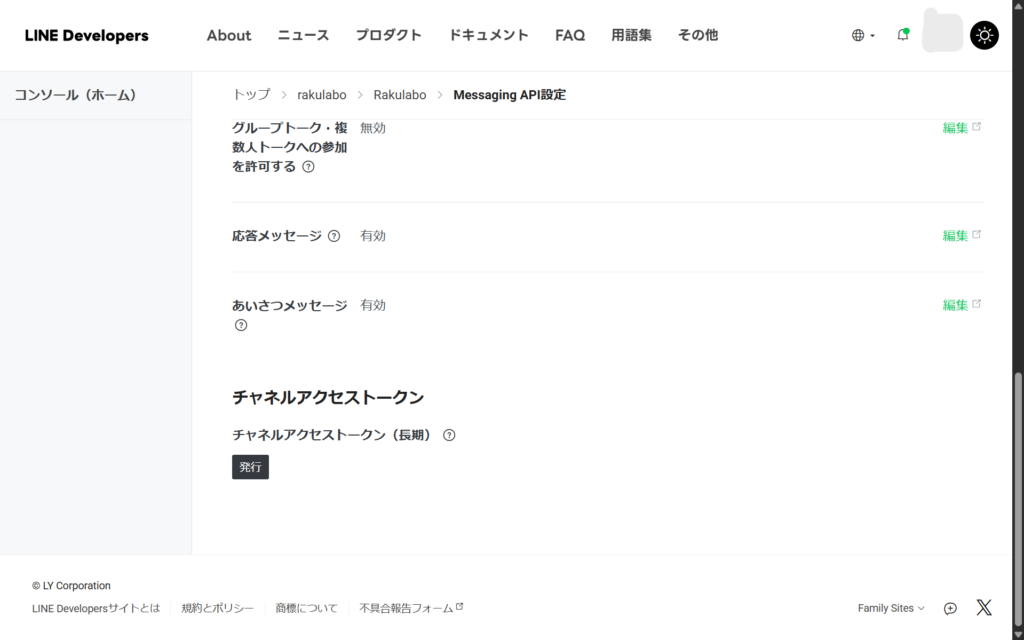Click the profile avatar thumbnail
This screenshot has height=640, width=1024.
pos(942,33)
